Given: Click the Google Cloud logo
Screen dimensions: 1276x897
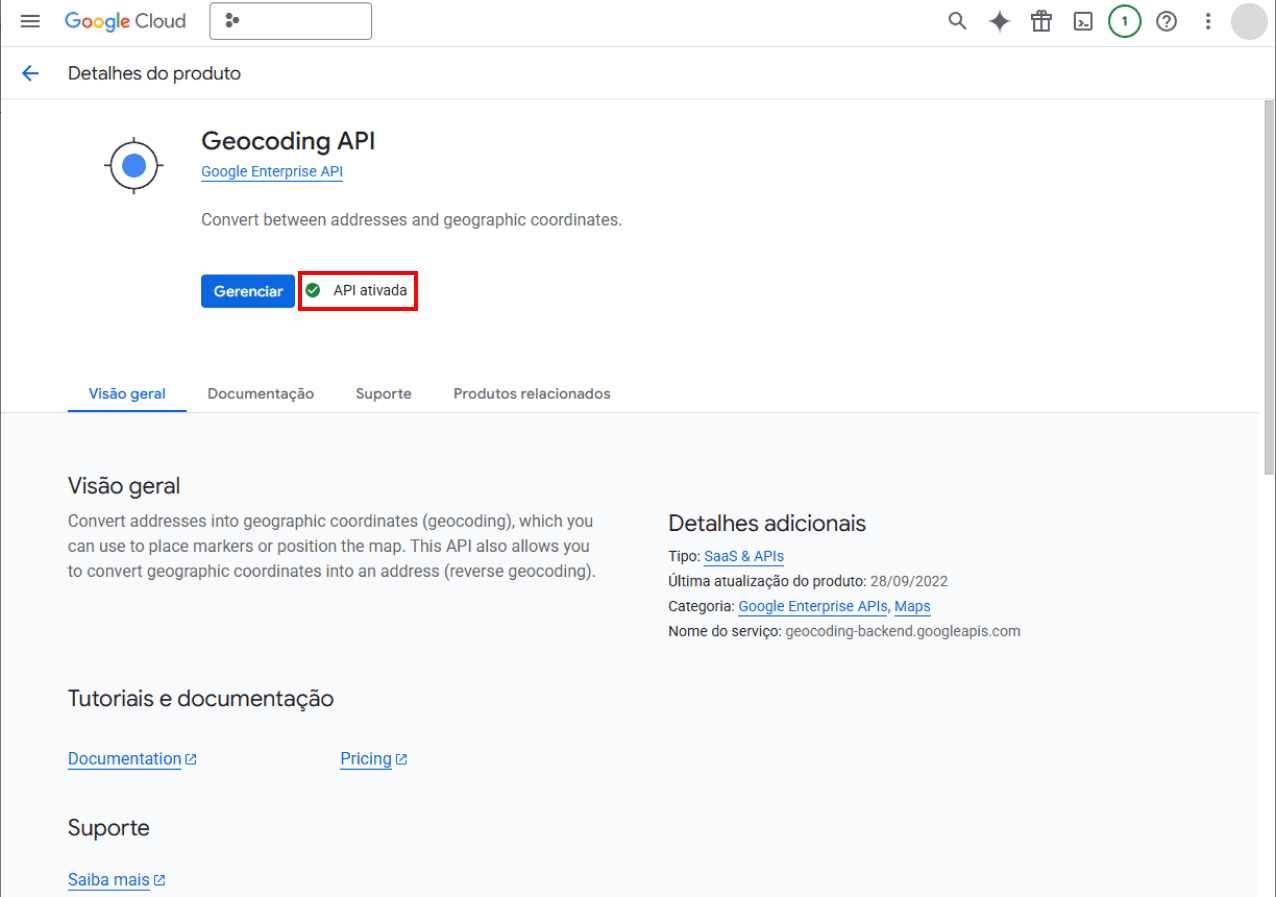Looking at the screenshot, I should pos(125,21).
